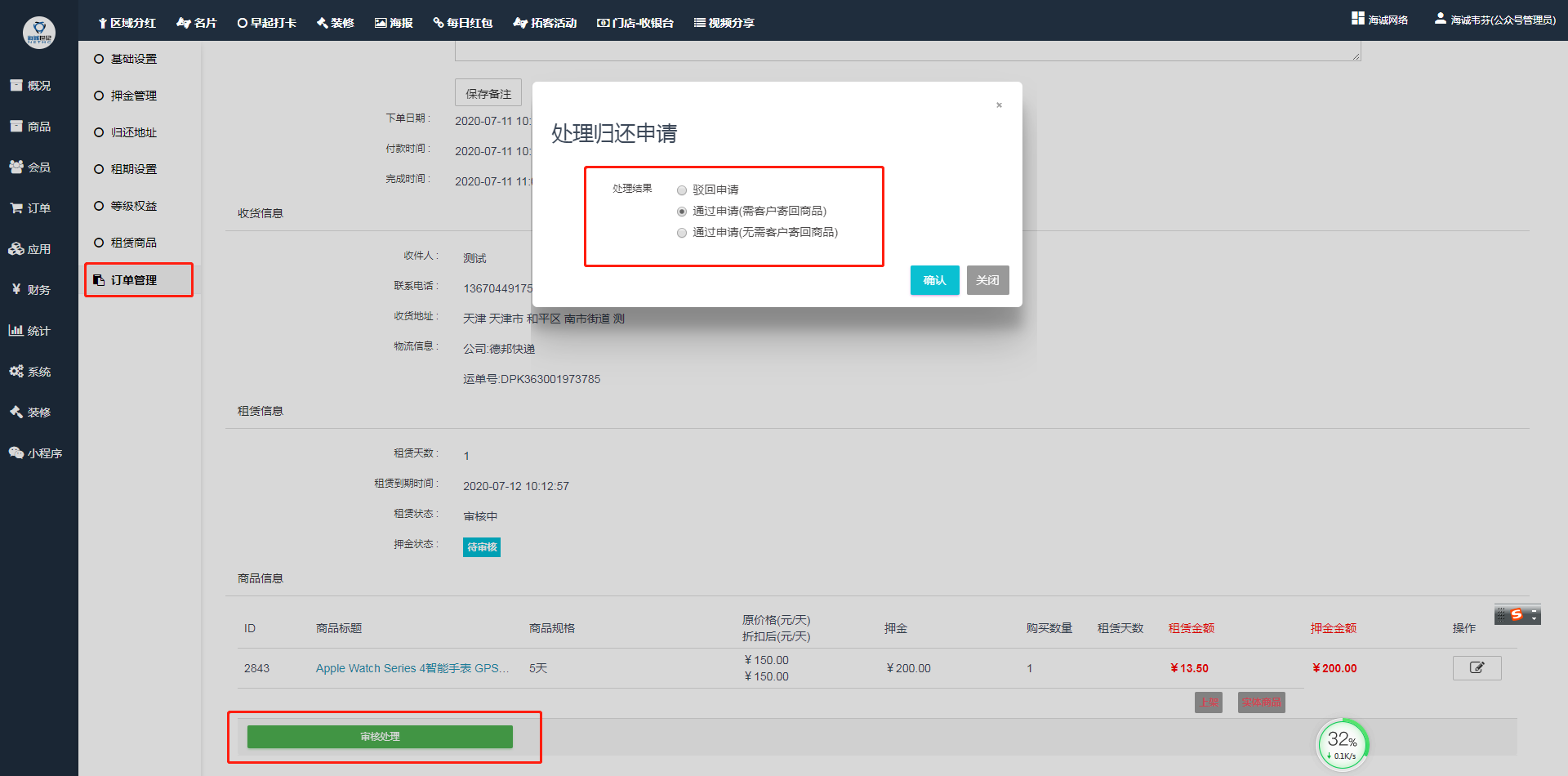Open the 小程序 sidebar section

point(36,453)
